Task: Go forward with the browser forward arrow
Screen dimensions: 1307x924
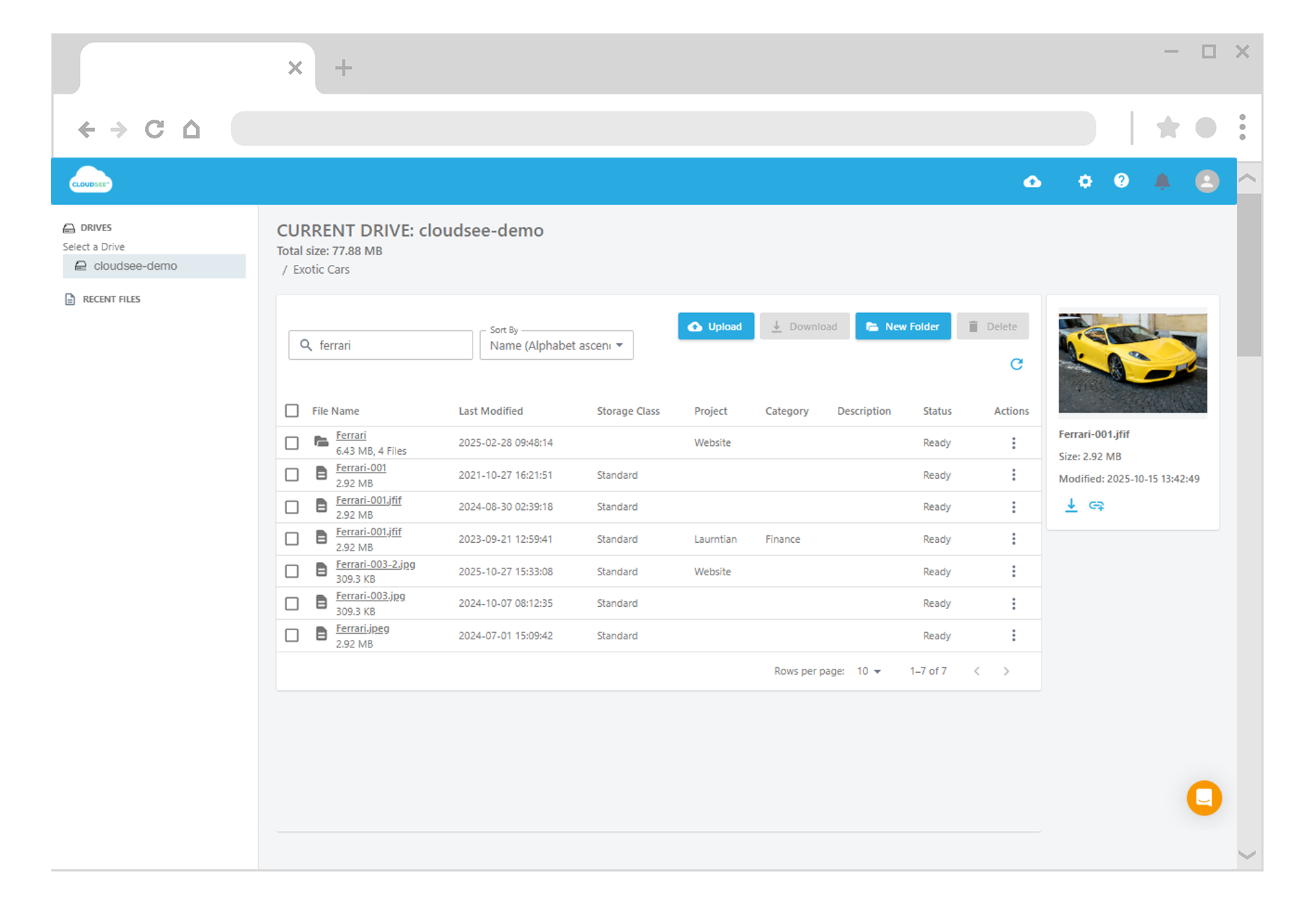Action: point(119,129)
